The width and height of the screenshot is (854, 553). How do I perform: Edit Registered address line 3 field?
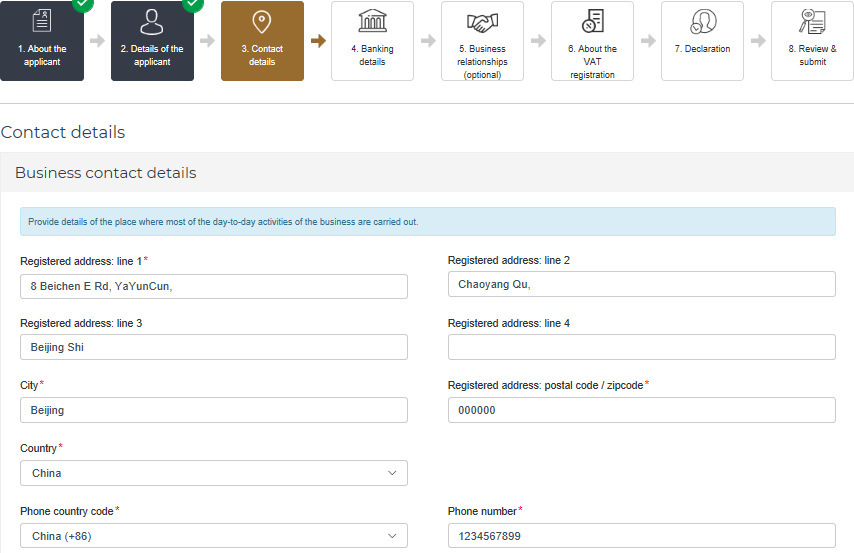[214, 347]
